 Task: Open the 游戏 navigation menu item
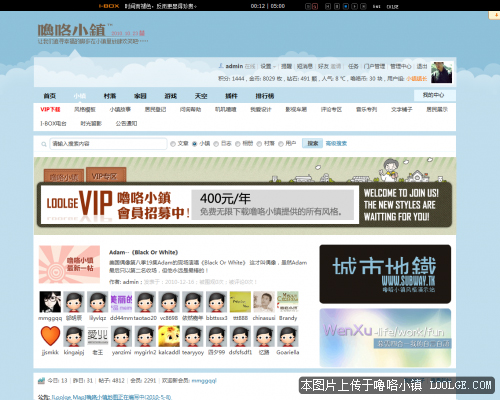[171, 96]
